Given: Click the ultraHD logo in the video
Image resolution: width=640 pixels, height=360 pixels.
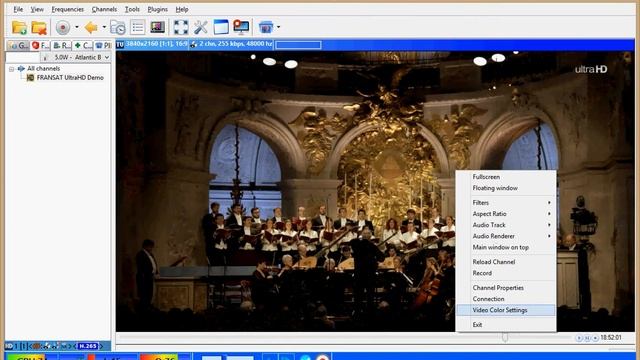Looking at the screenshot, I should tap(591, 69).
